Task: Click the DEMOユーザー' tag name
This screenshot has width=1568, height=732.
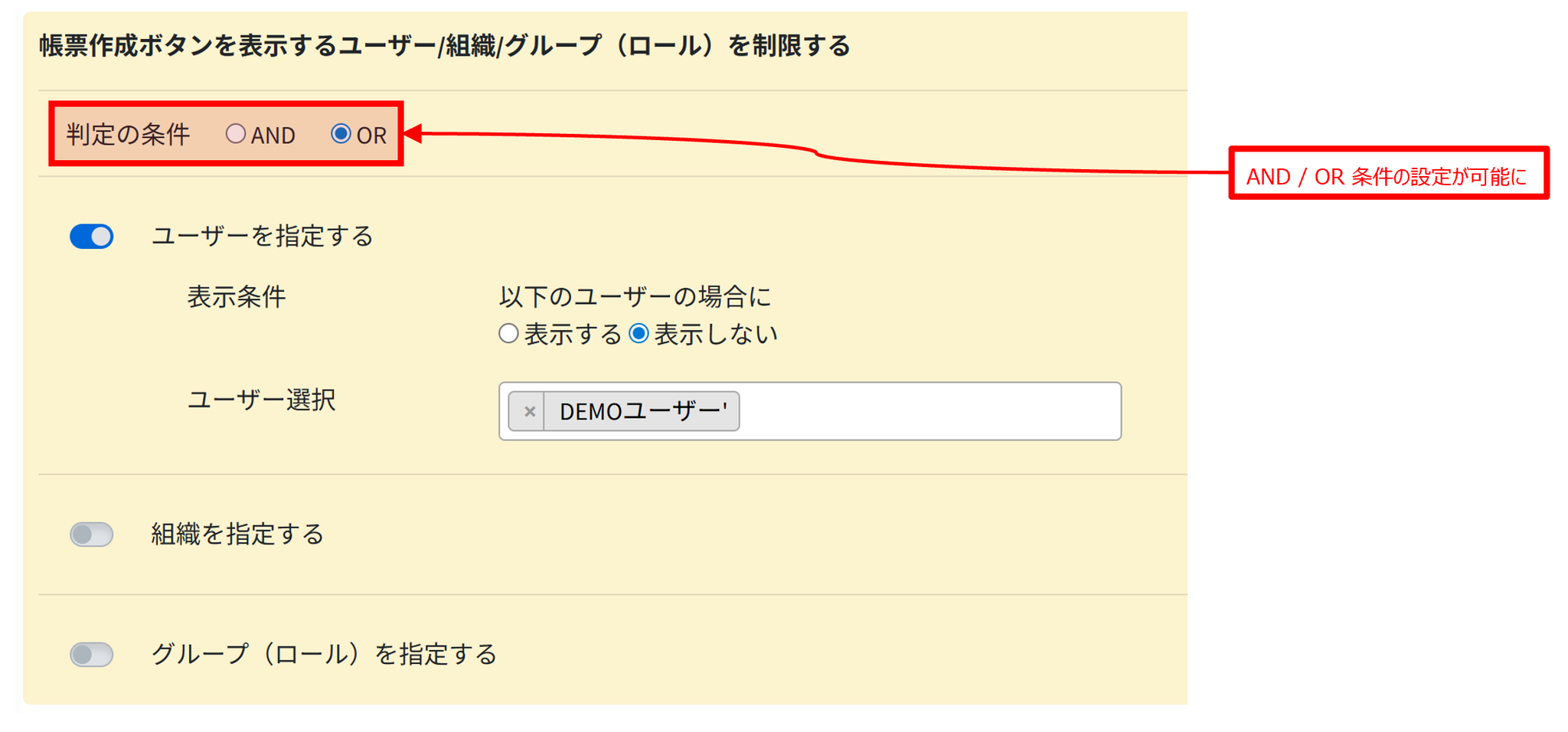Action: pyautogui.click(x=642, y=412)
